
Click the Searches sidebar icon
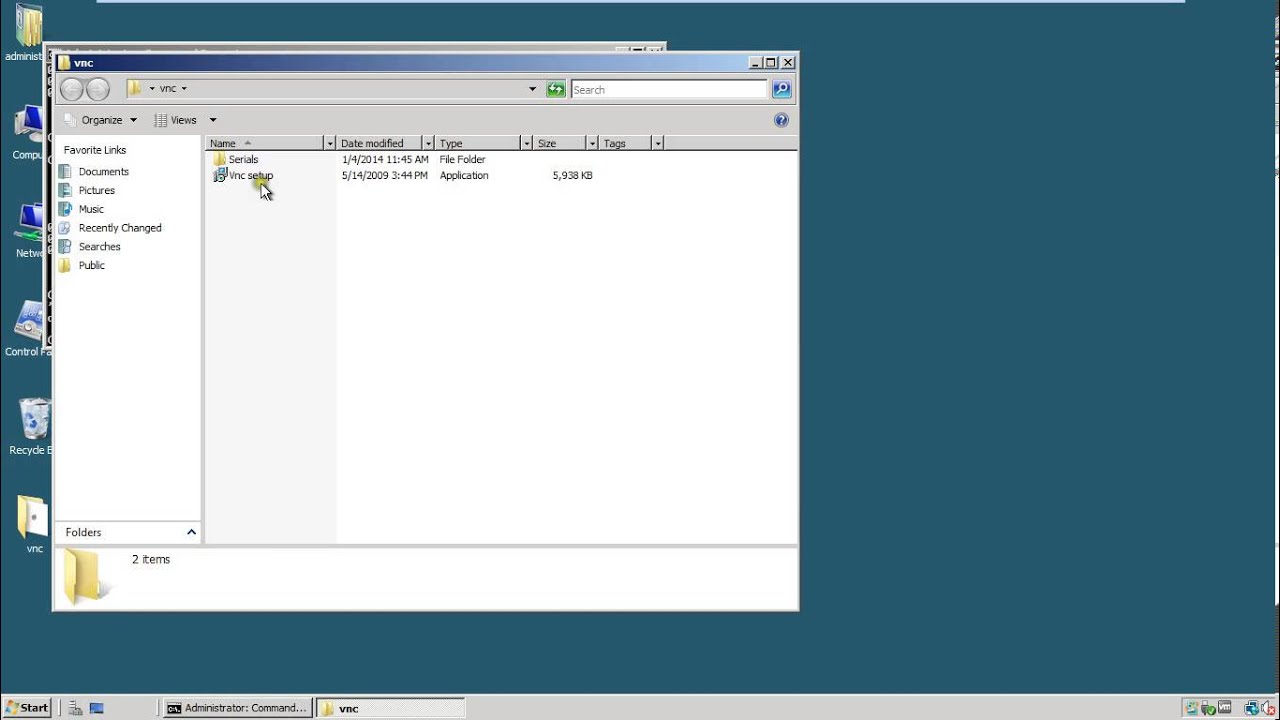click(65, 247)
